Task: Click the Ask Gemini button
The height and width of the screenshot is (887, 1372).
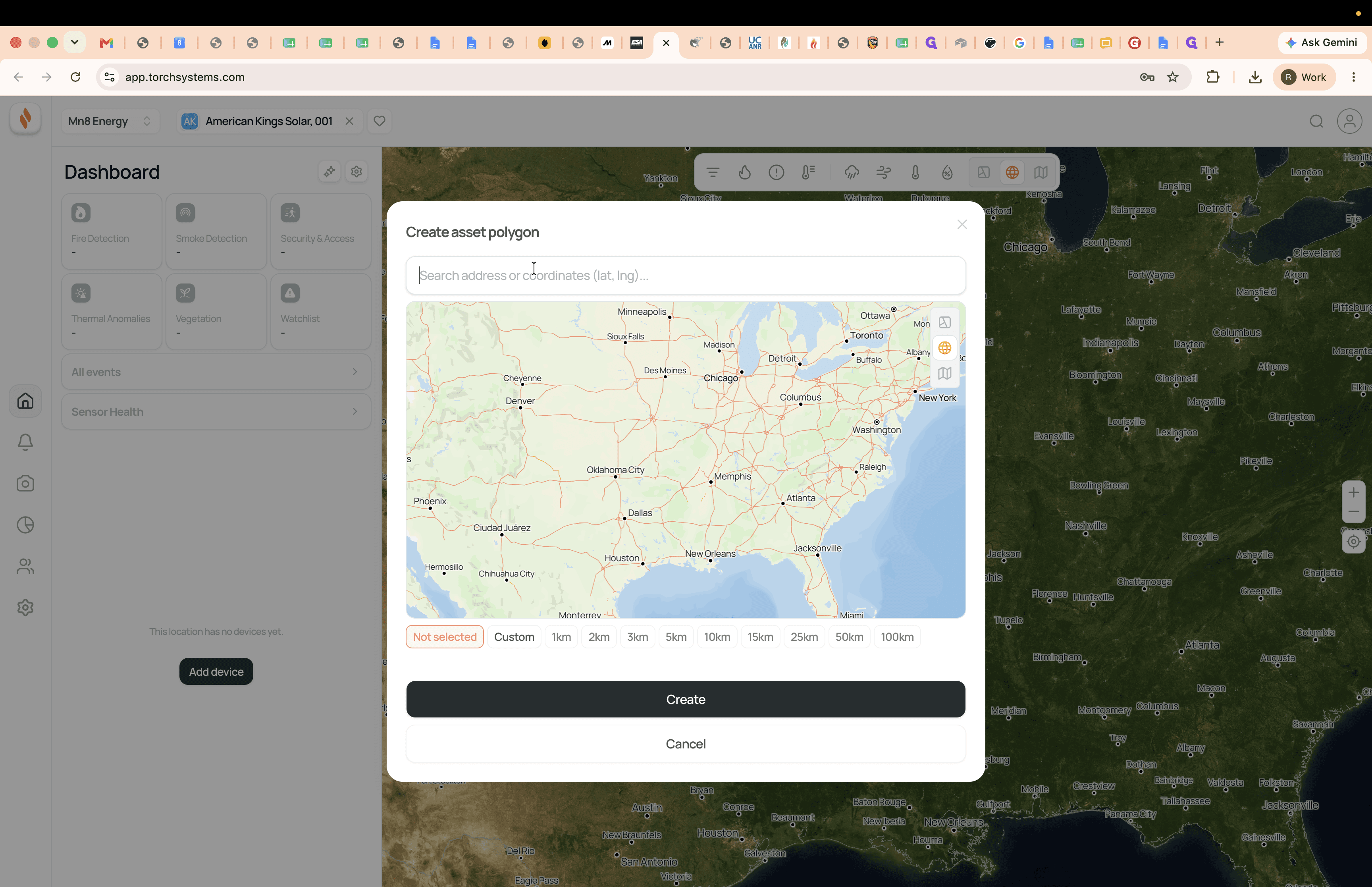Action: click(1322, 42)
